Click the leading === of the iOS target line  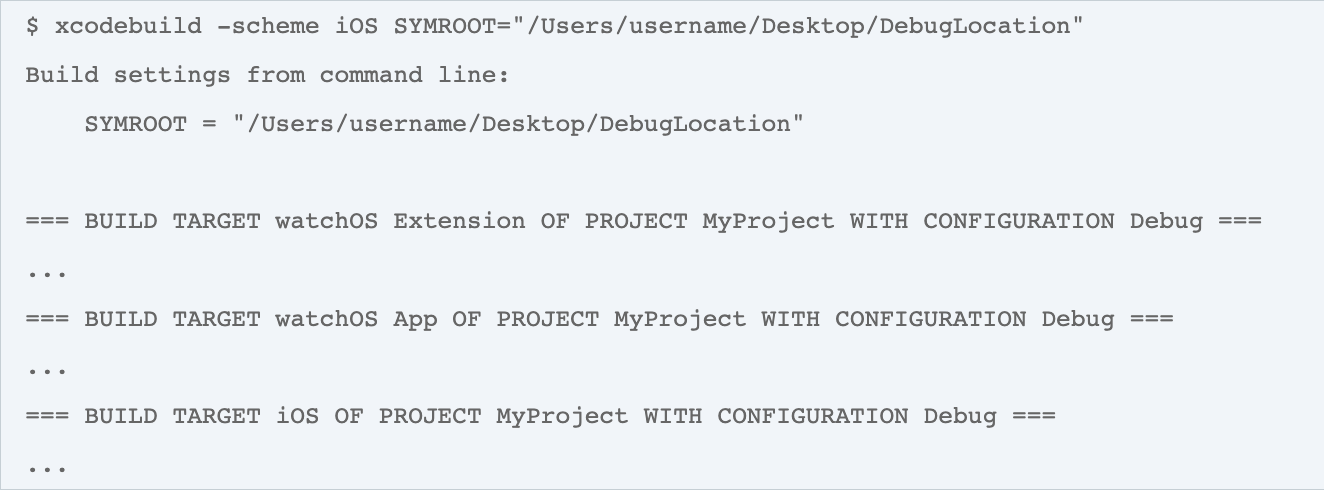click(47, 417)
